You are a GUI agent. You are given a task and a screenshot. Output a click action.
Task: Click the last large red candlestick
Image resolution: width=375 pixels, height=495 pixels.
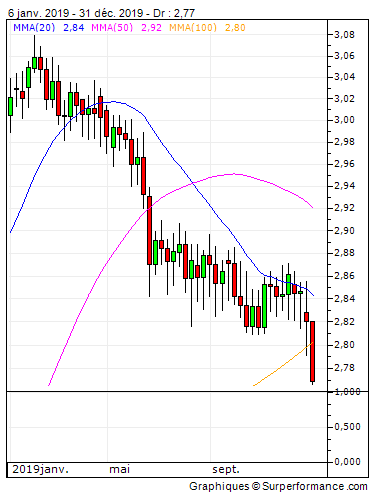tap(312, 351)
